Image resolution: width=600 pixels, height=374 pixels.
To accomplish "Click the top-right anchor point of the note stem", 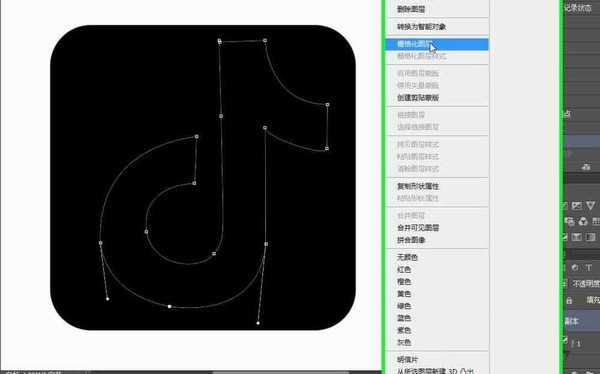I will point(265,40).
